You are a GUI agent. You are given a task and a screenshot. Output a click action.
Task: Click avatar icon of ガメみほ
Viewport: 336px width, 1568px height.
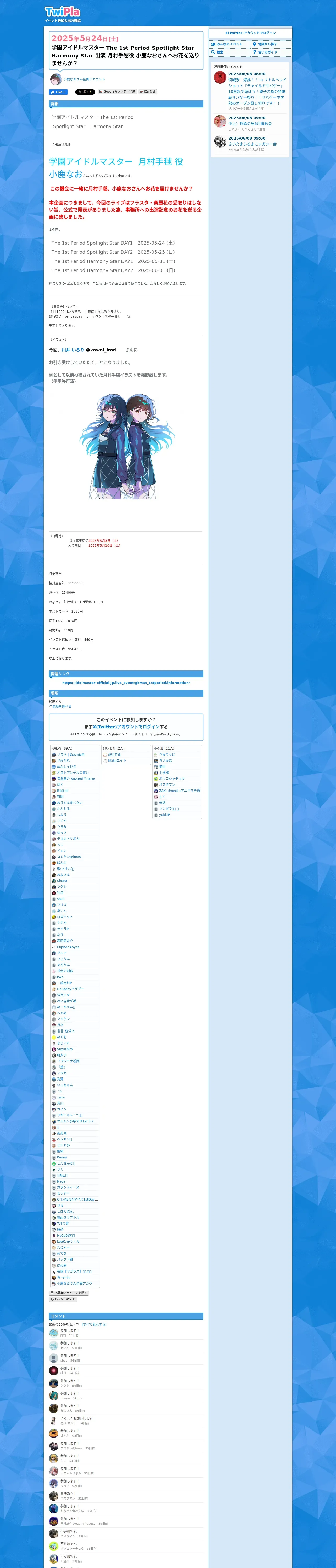[x=156, y=761]
